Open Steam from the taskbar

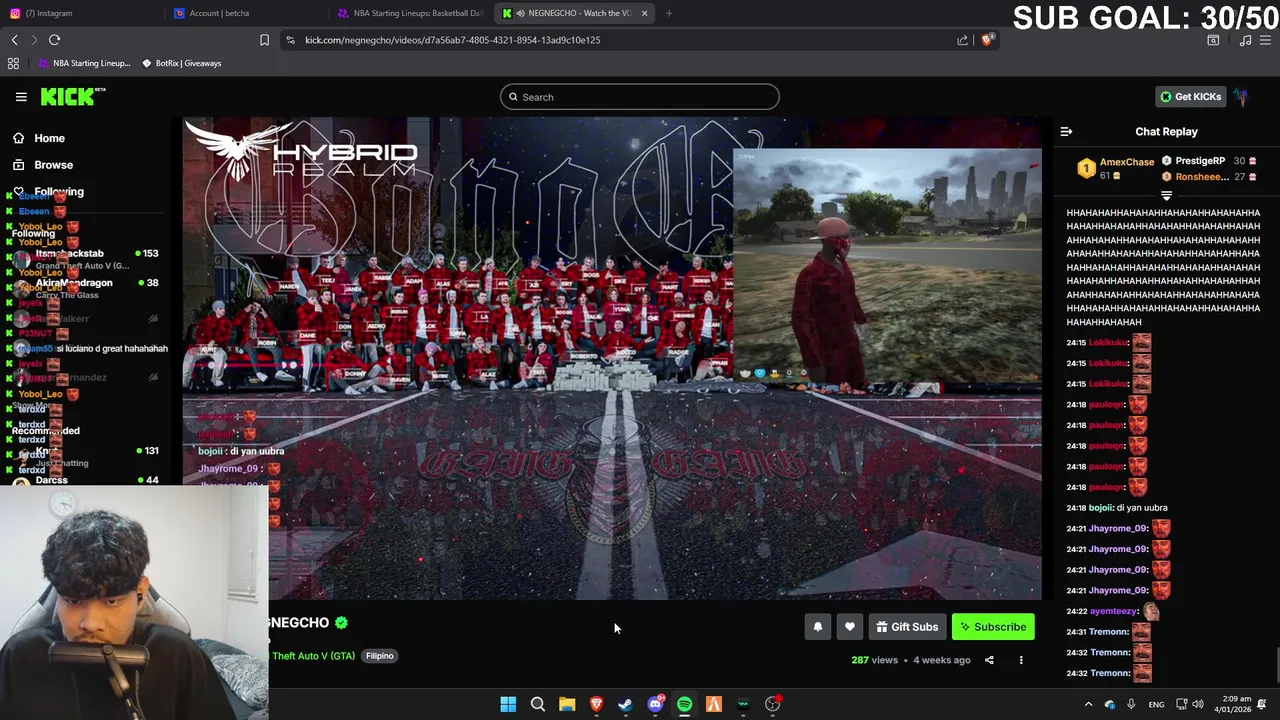pyautogui.click(x=625, y=705)
